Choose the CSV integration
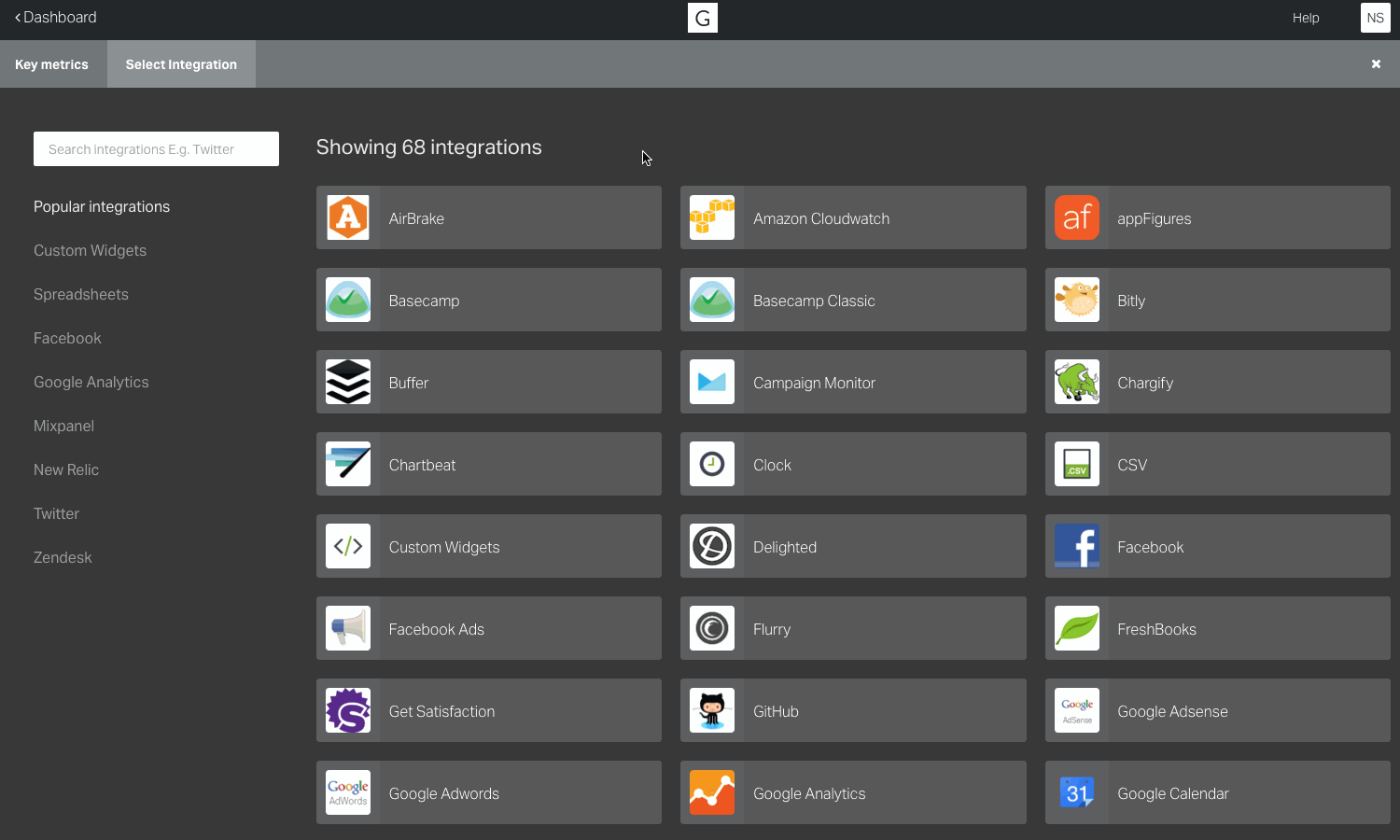 click(1216, 464)
